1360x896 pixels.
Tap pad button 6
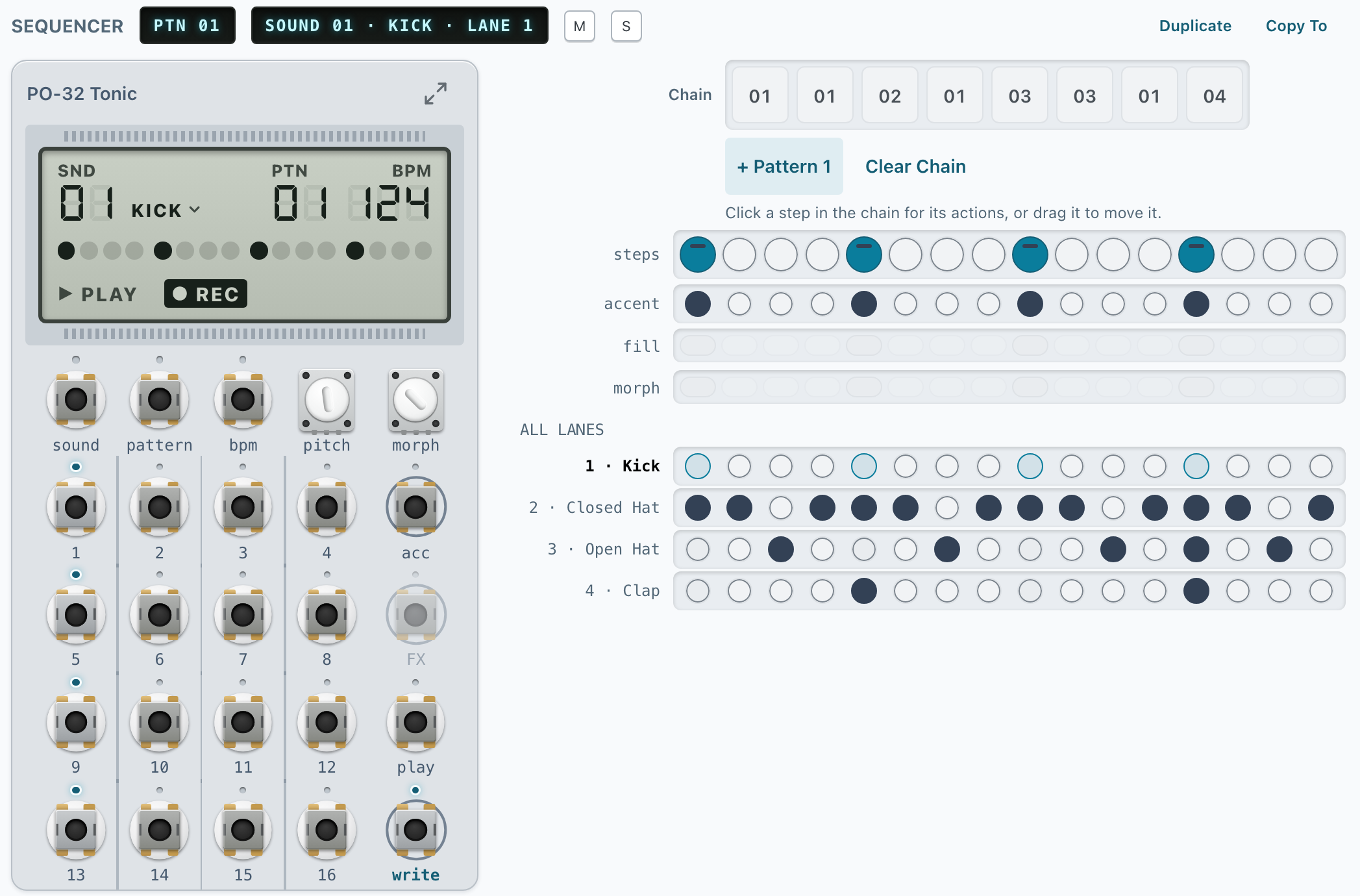(x=160, y=614)
